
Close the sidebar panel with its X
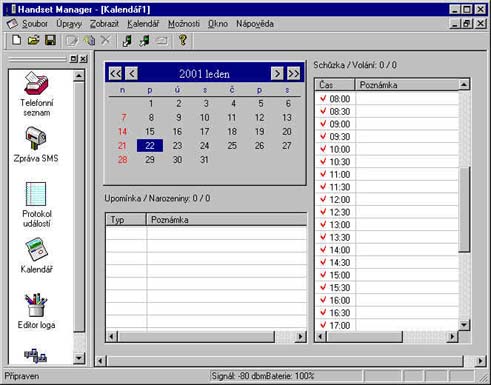click(83, 59)
